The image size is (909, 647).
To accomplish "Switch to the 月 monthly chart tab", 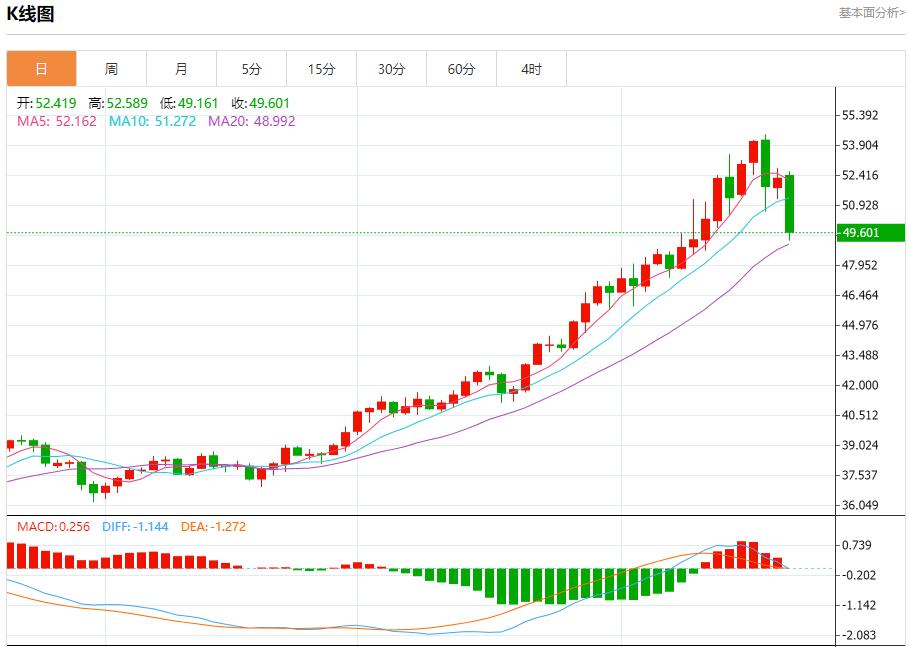I will pyautogui.click(x=181, y=68).
